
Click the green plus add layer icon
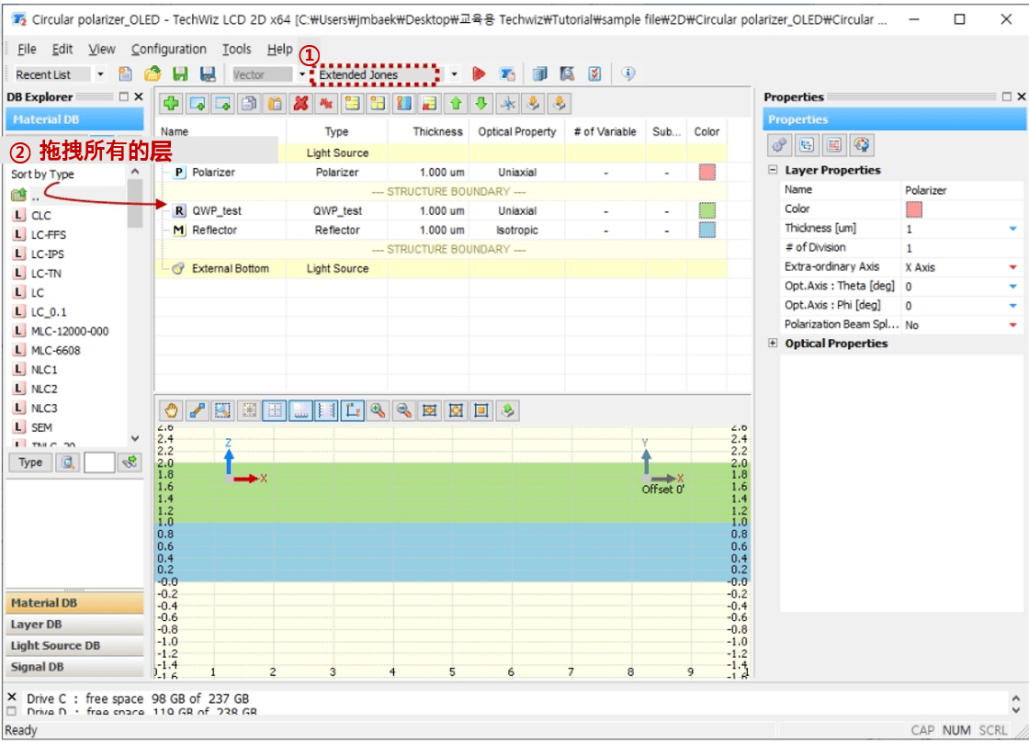click(171, 104)
